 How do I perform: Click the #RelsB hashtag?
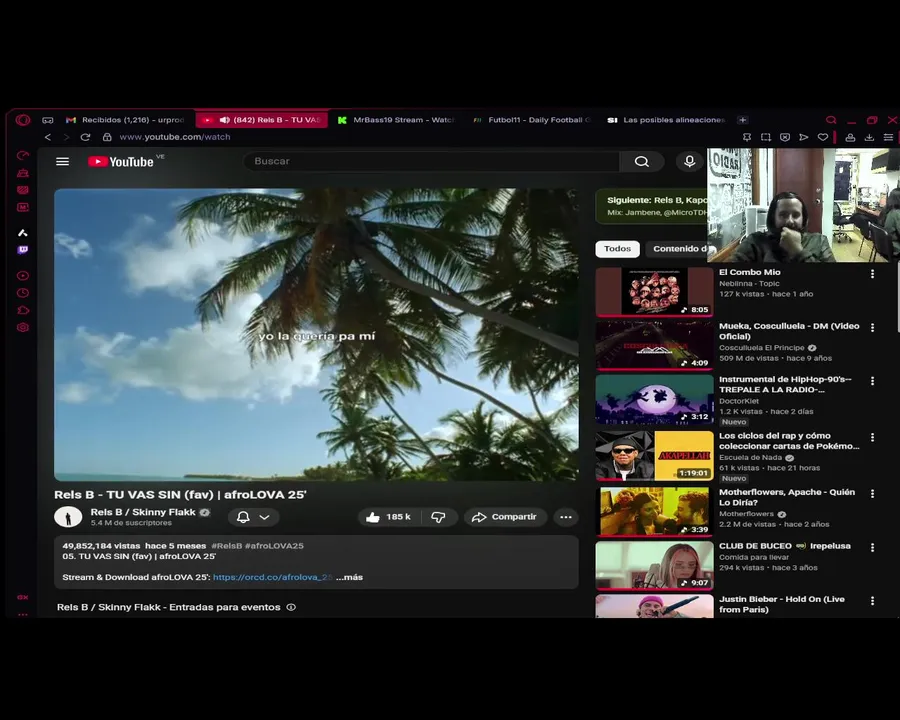coord(226,546)
